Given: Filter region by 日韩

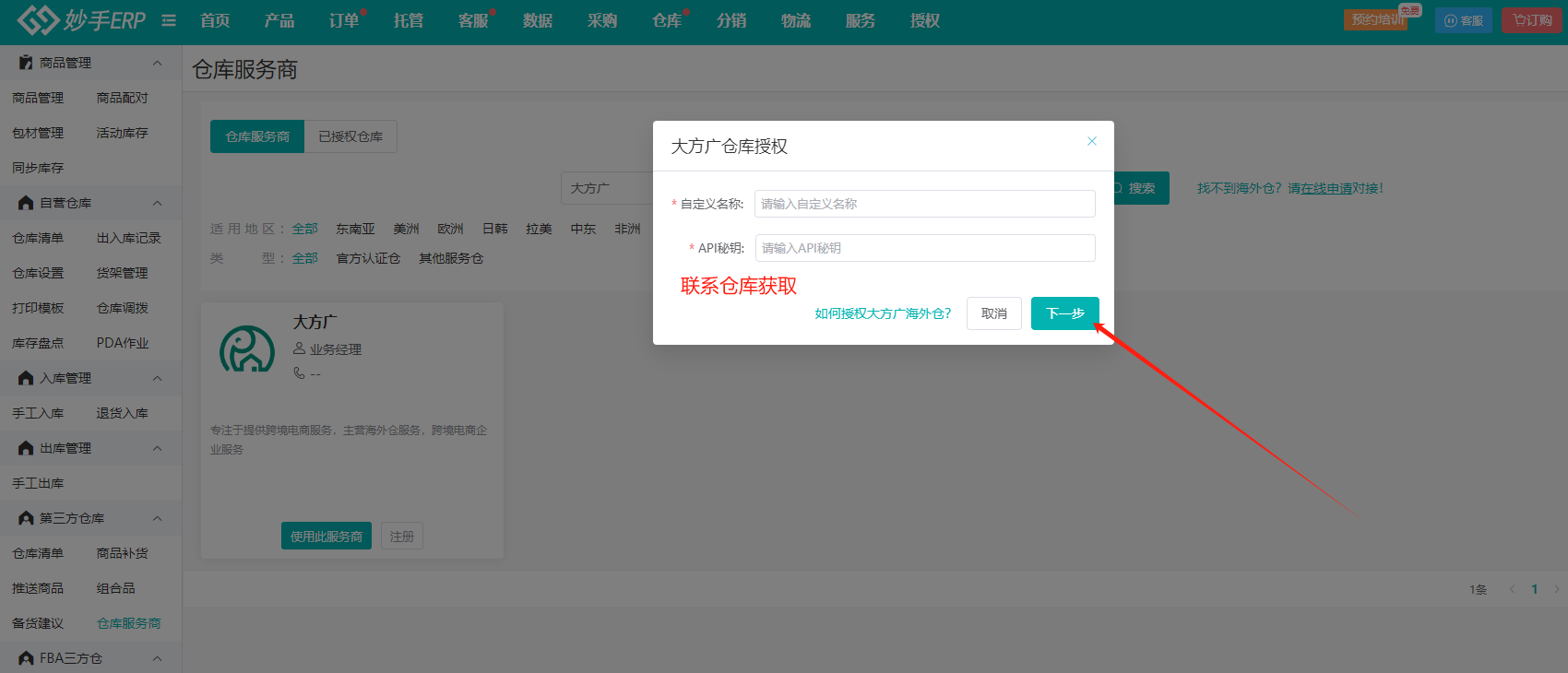Looking at the screenshot, I should [494, 229].
